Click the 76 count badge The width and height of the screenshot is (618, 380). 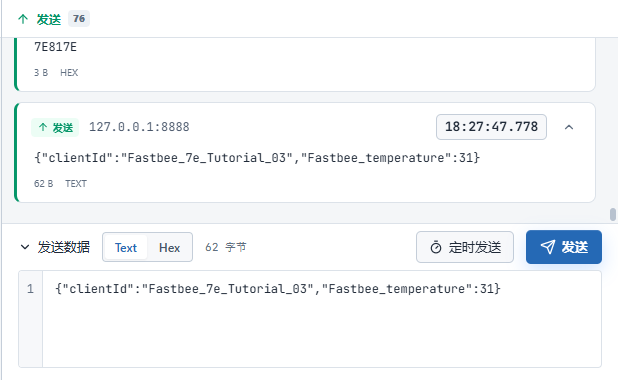tap(79, 19)
